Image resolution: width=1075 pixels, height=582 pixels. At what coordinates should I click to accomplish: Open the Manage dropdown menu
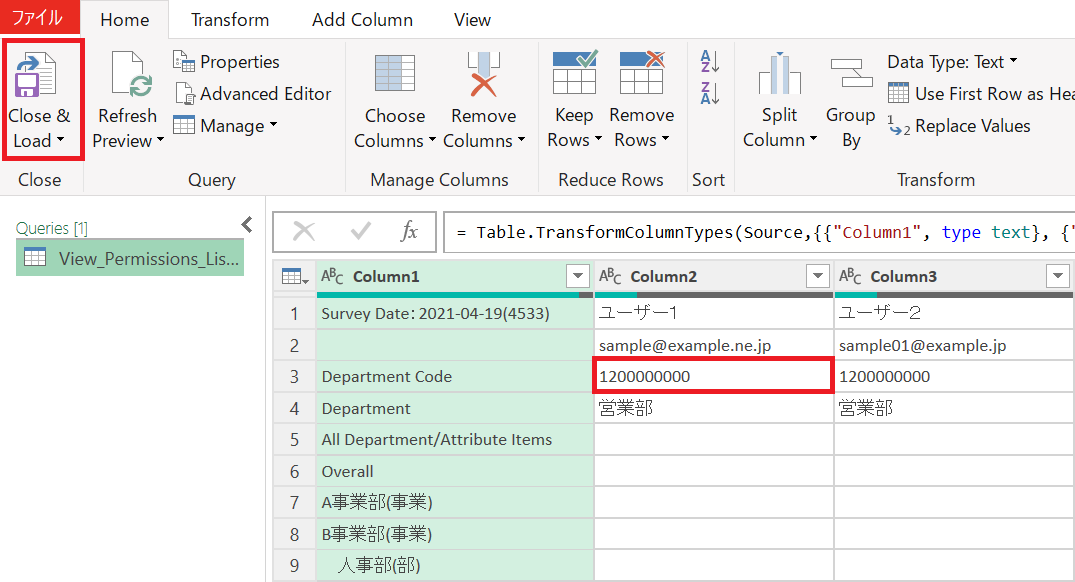click(225, 126)
